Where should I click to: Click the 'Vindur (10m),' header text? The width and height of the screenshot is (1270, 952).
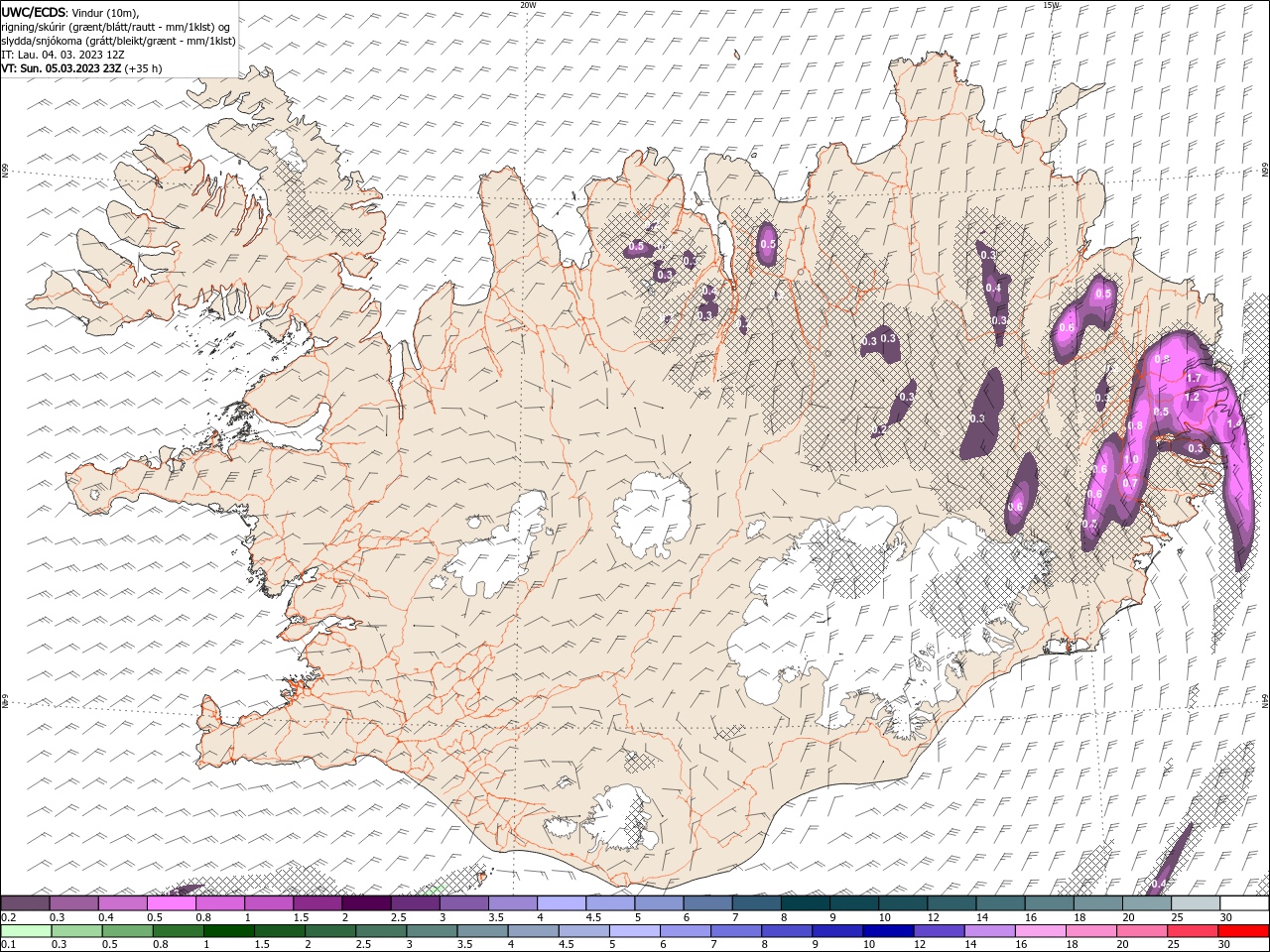(x=104, y=12)
